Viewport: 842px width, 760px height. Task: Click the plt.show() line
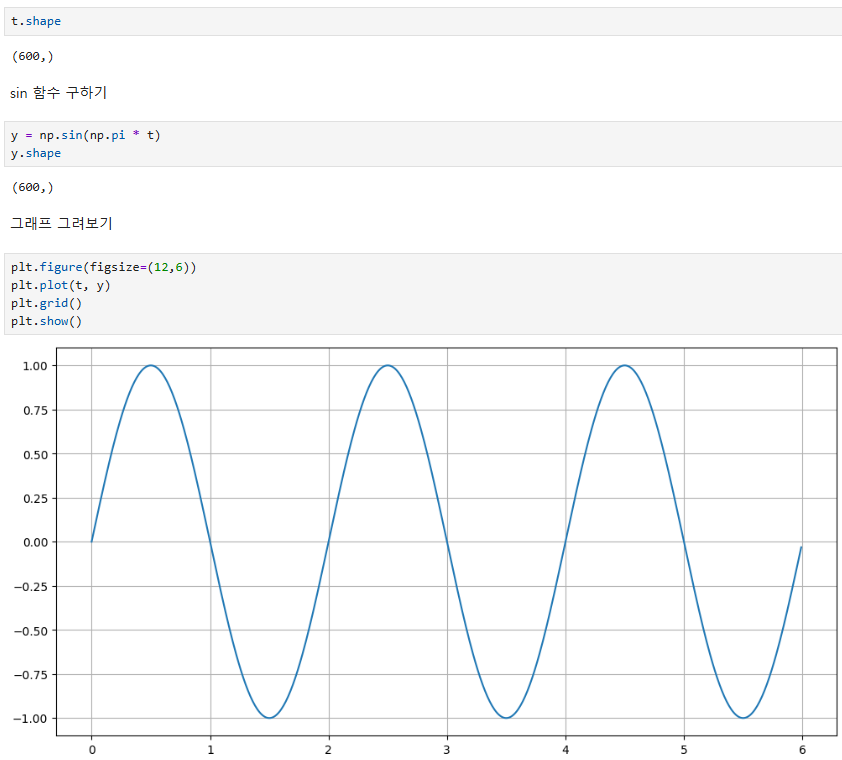point(46,321)
